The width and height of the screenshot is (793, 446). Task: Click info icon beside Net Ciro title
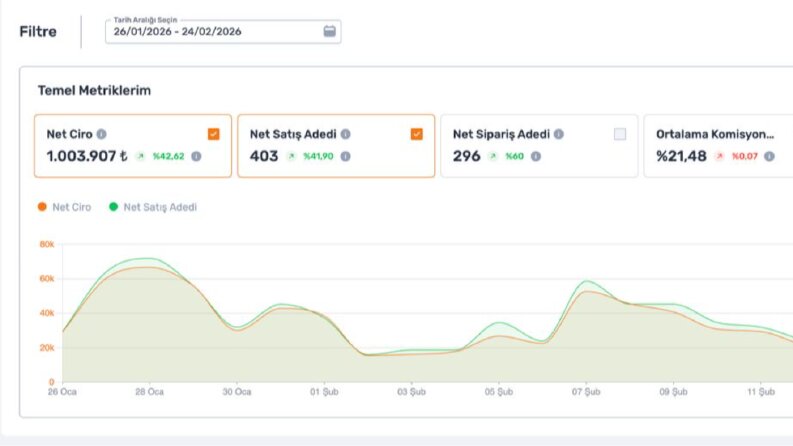coord(102,134)
